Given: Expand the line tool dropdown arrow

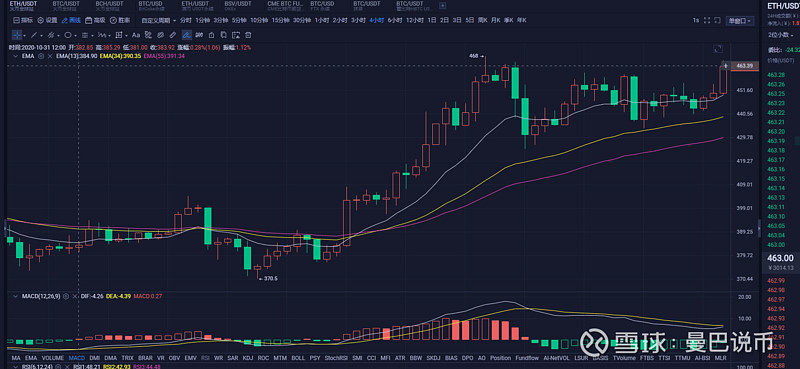Looking at the screenshot, I should pos(41,36).
